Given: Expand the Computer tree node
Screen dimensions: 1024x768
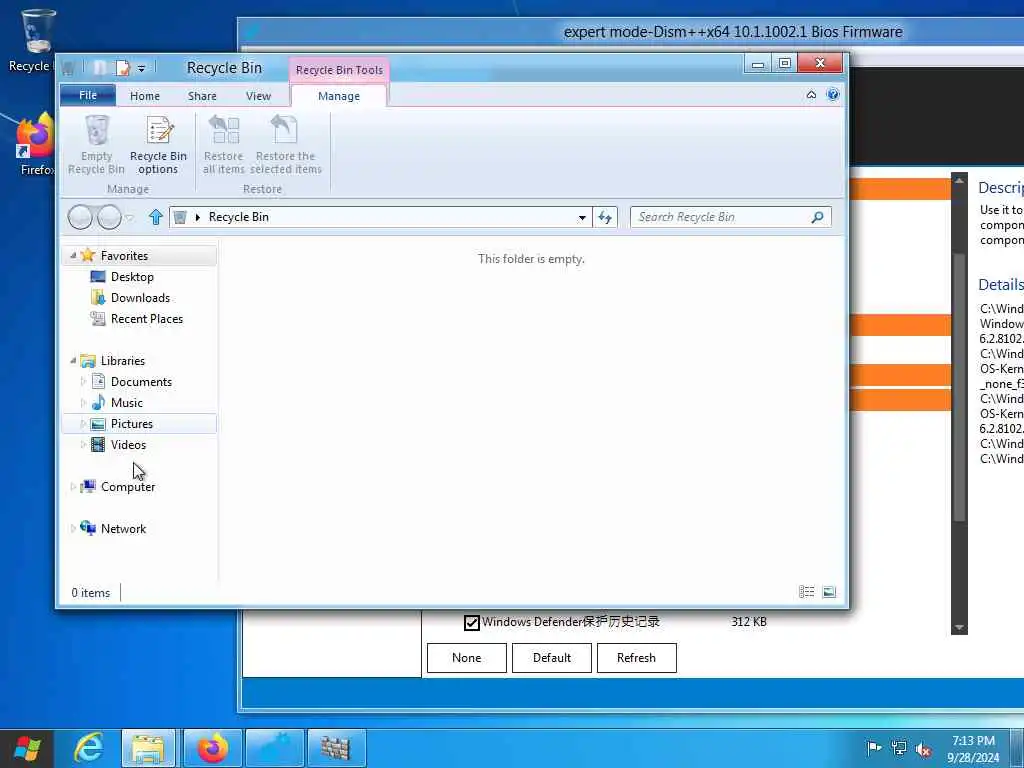Looking at the screenshot, I should point(72,487).
